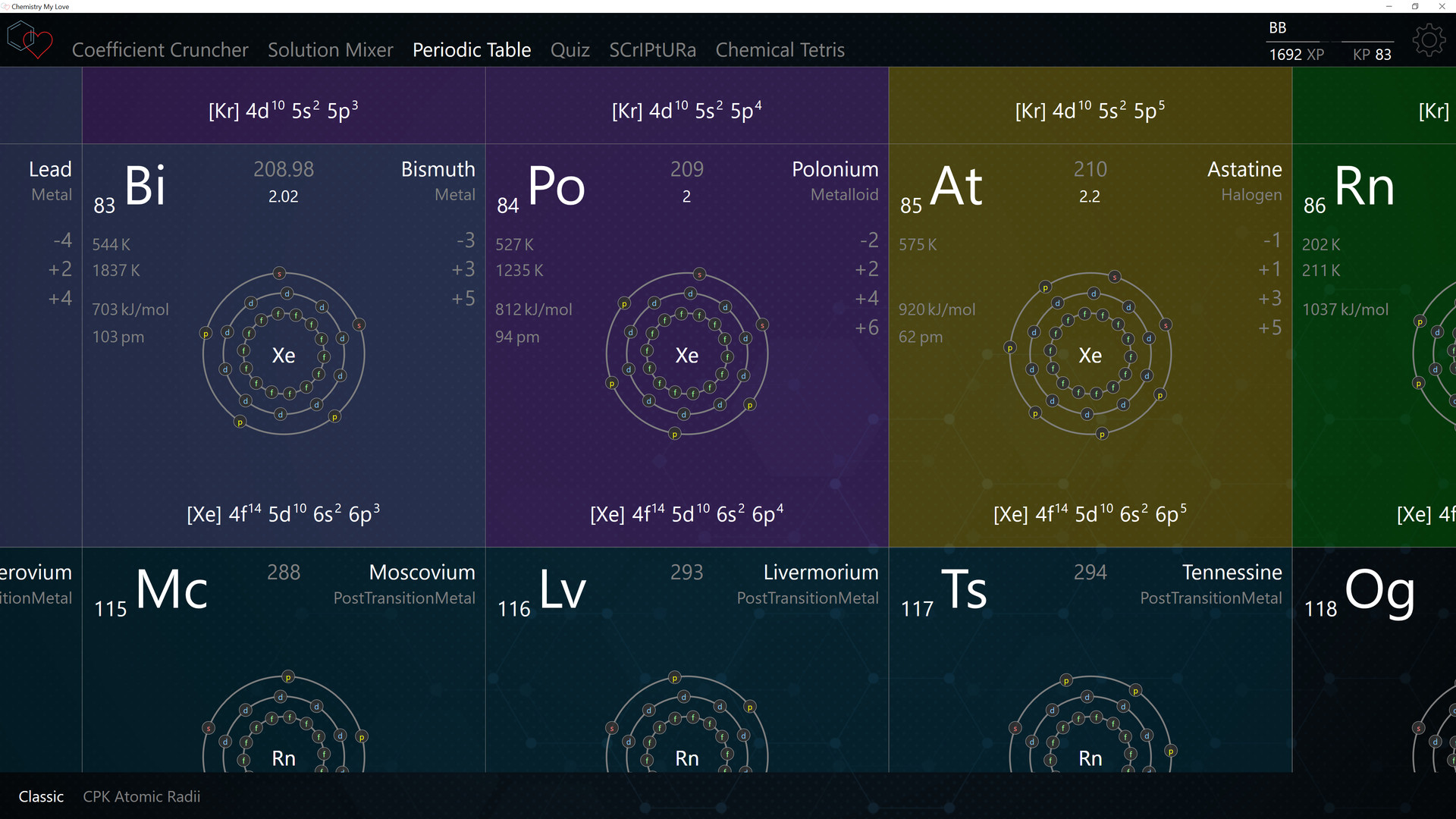Open the Coefficient Cruncher tab

tap(160, 50)
